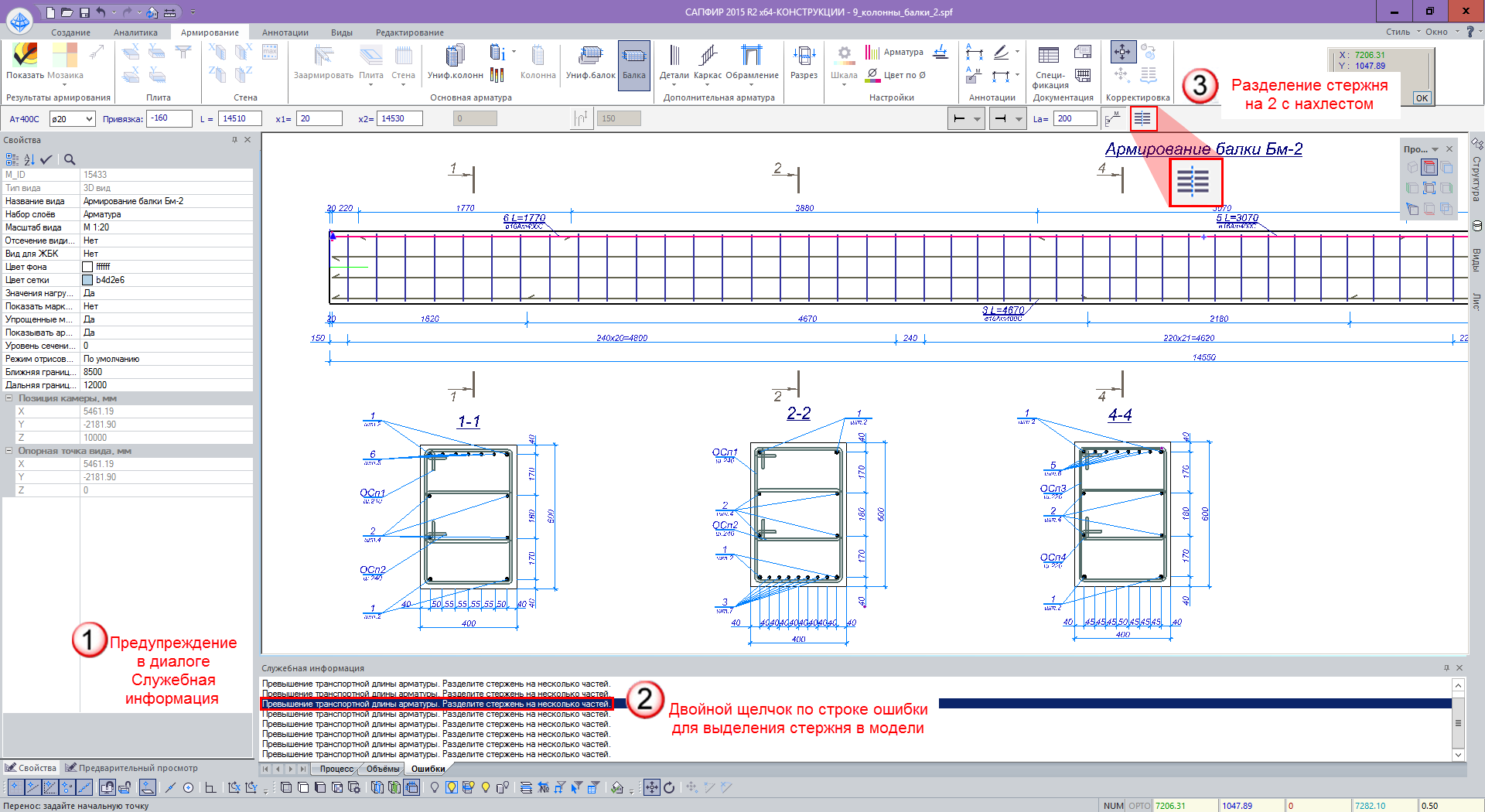1485x812 pixels.
Task: Toggle the Цвет по Ø option
Action: point(896,75)
